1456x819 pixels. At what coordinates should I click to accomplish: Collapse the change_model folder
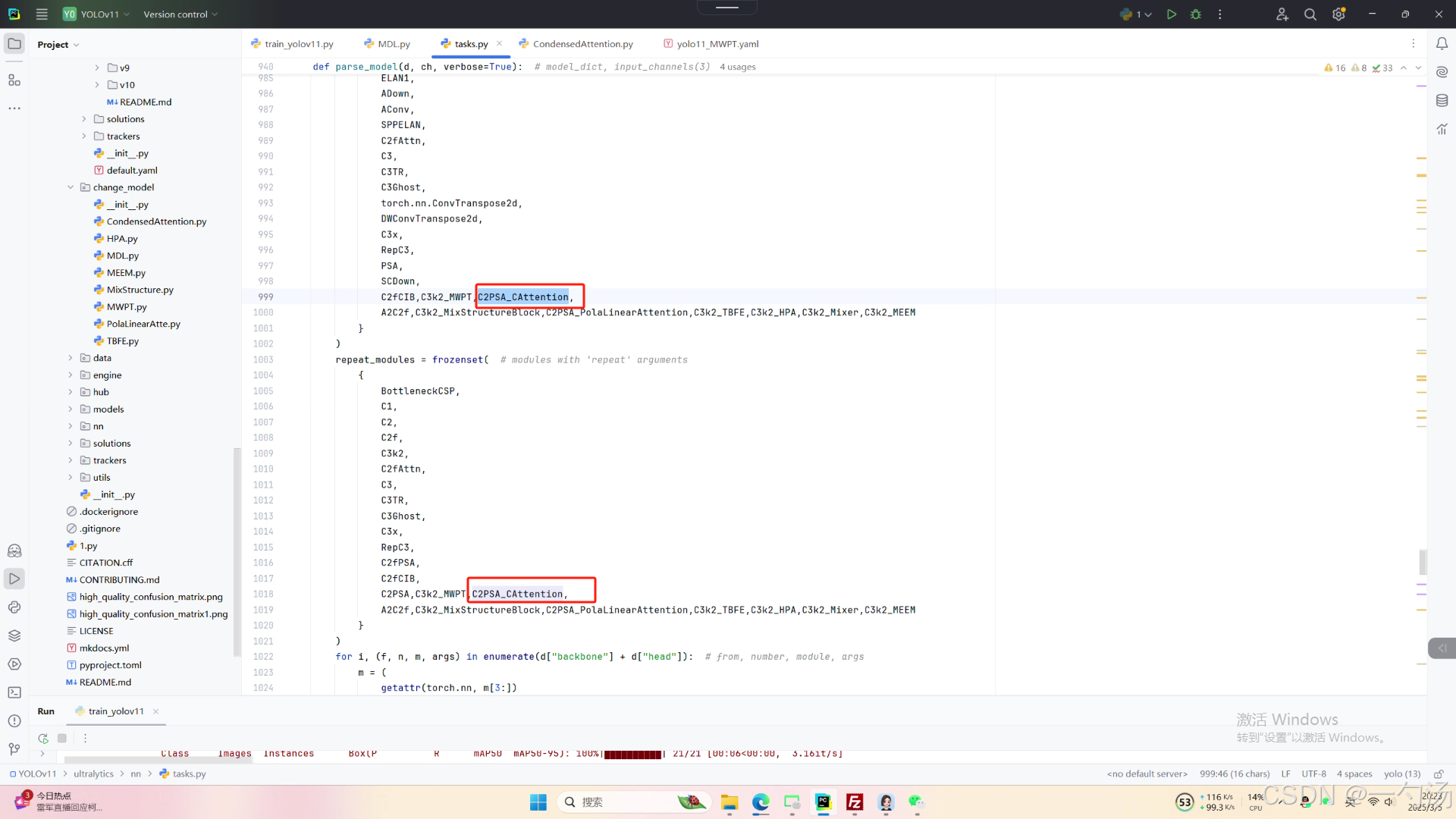pyautogui.click(x=71, y=187)
